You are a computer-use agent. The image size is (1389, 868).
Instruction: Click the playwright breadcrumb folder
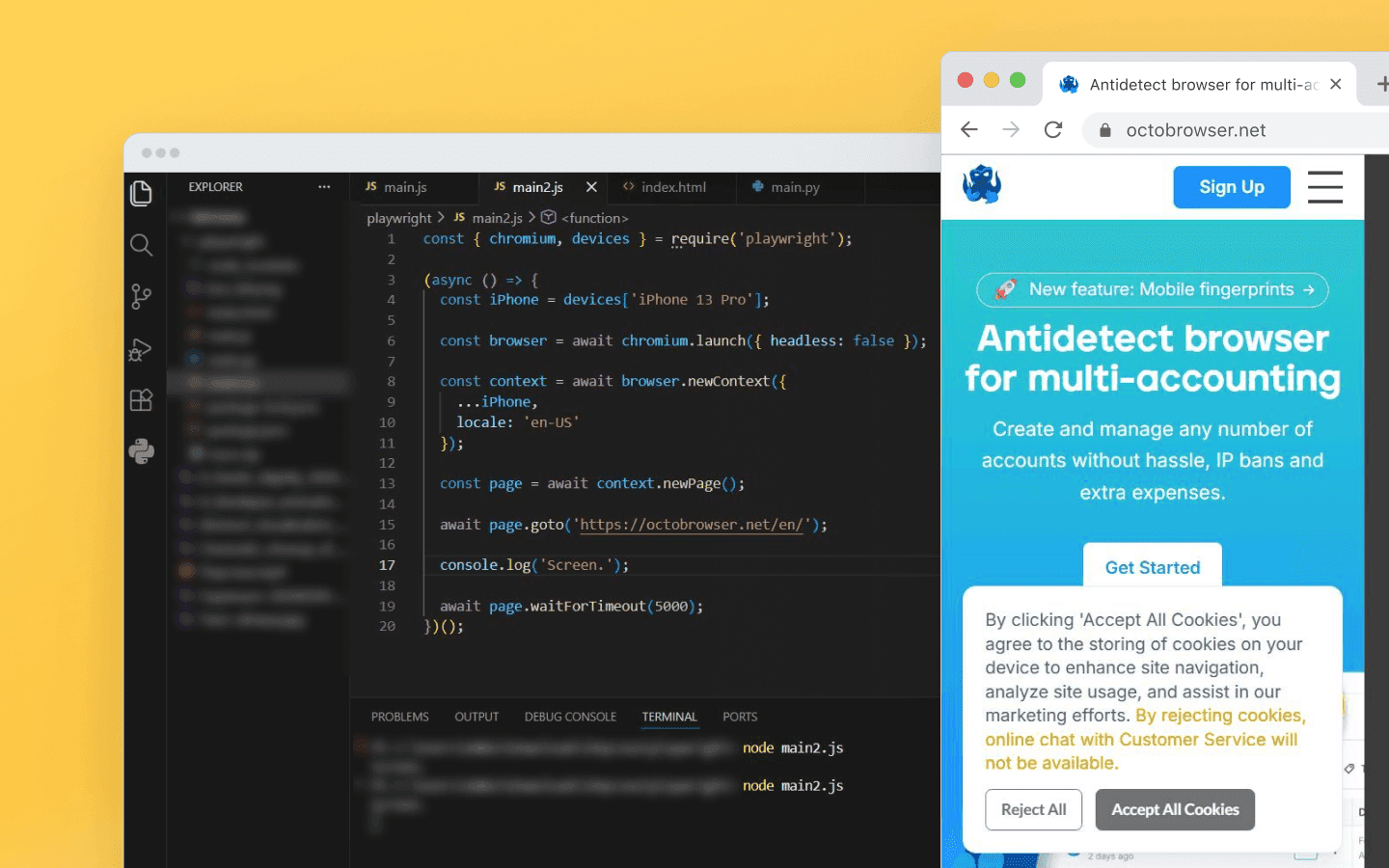(x=399, y=218)
